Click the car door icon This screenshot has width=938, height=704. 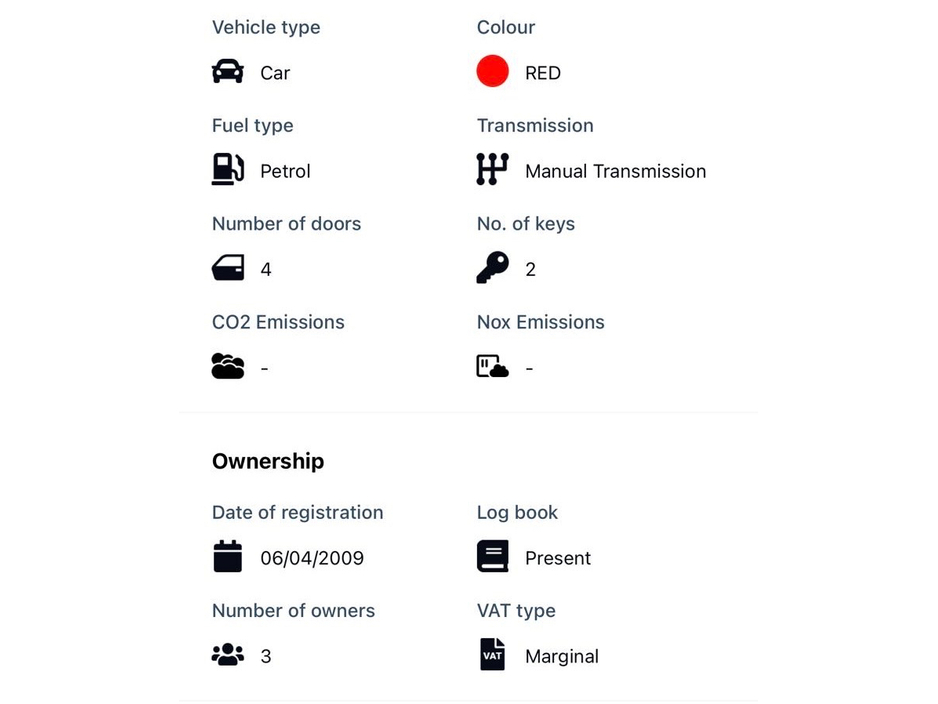pyautogui.click(x=228, y=268)
